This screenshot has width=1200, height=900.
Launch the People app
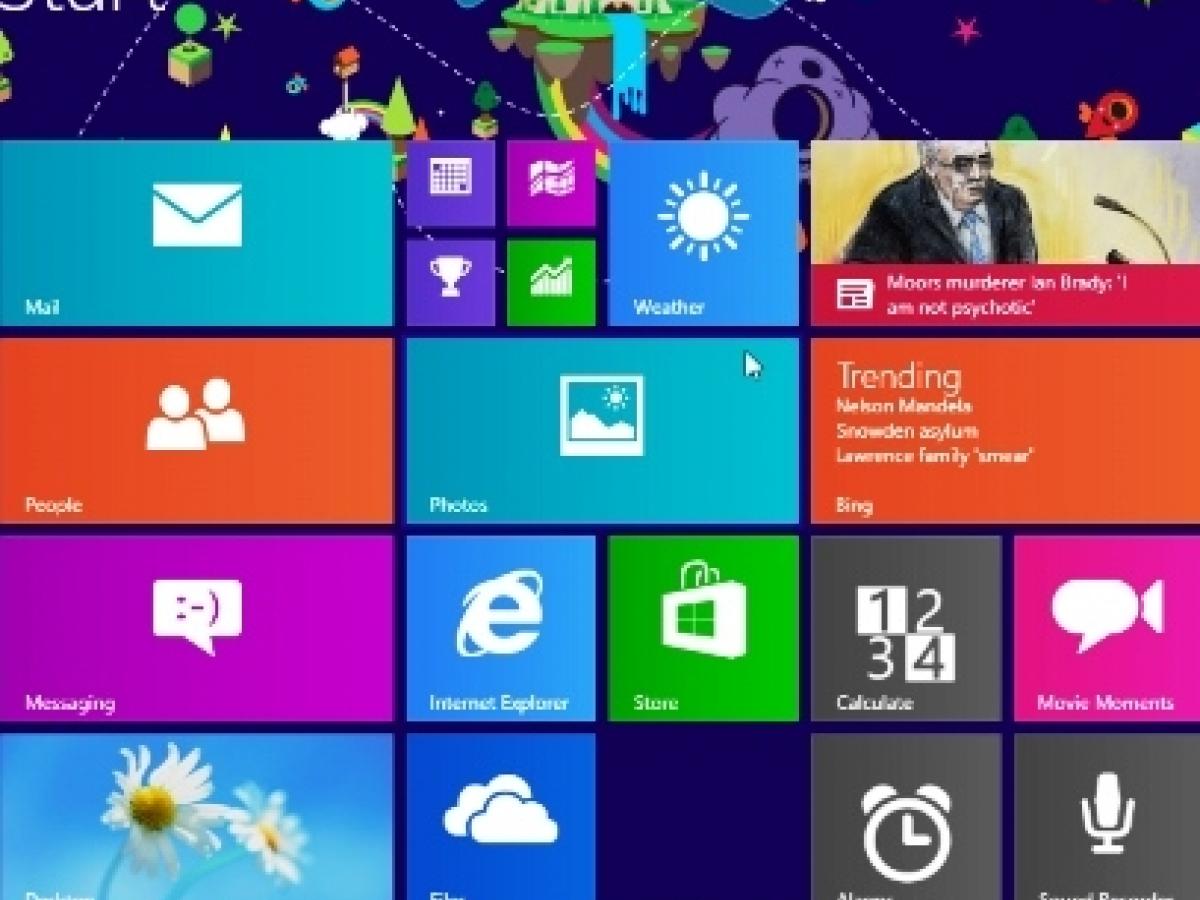click(197, 432)
